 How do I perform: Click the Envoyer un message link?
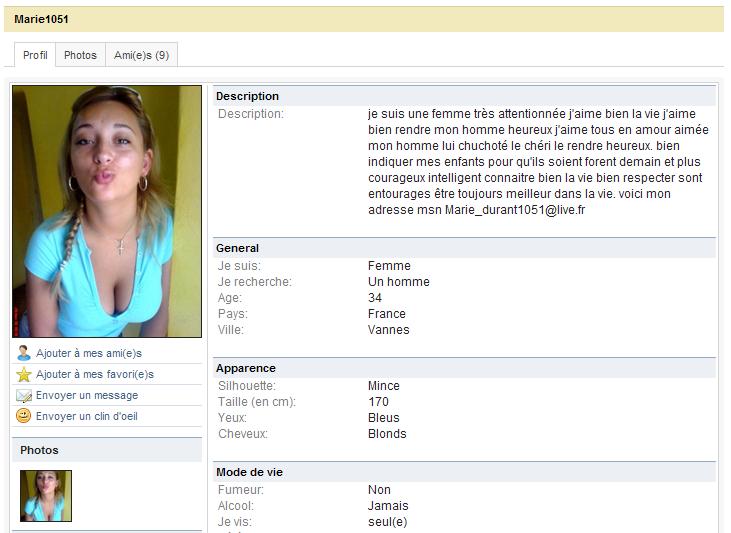coord(87,395)
